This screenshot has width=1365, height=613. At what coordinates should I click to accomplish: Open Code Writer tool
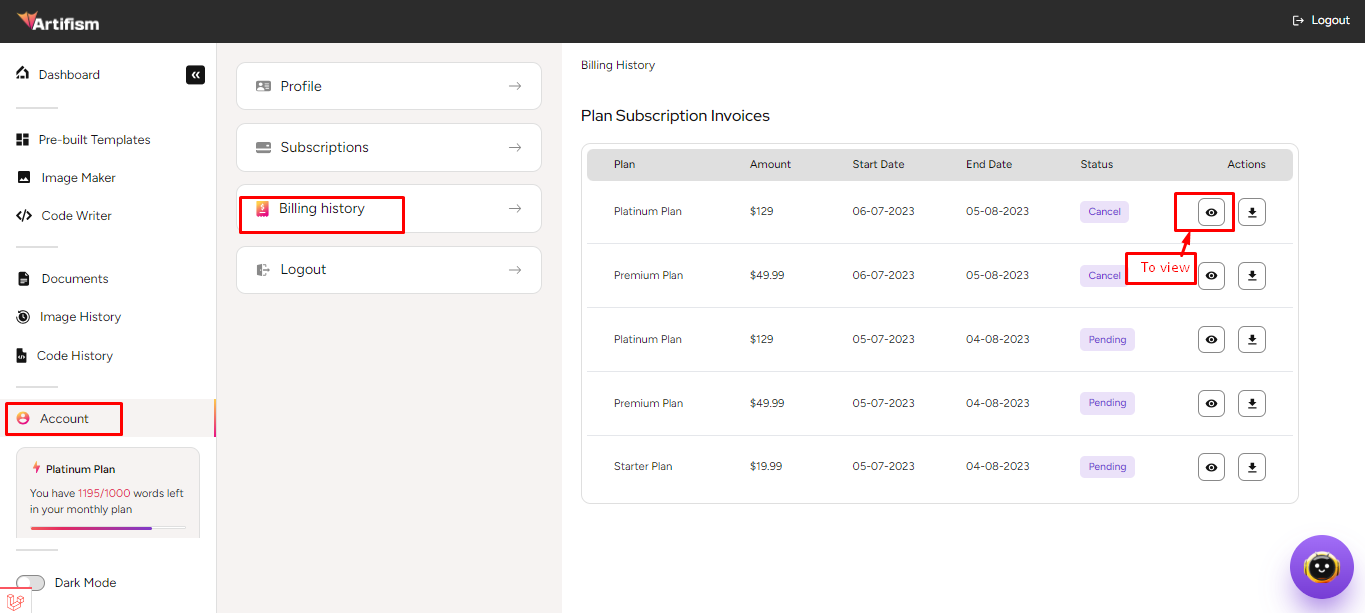click(x=76, y=216)
